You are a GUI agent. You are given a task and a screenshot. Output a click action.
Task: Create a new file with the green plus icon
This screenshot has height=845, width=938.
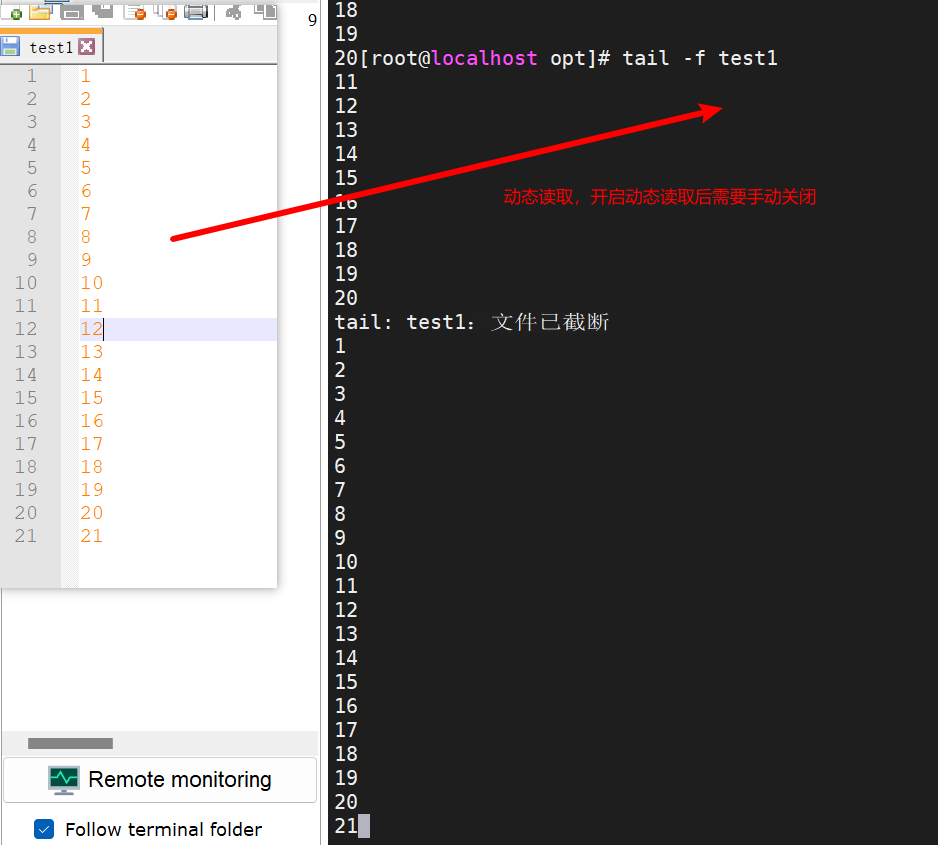pos(16,13)
